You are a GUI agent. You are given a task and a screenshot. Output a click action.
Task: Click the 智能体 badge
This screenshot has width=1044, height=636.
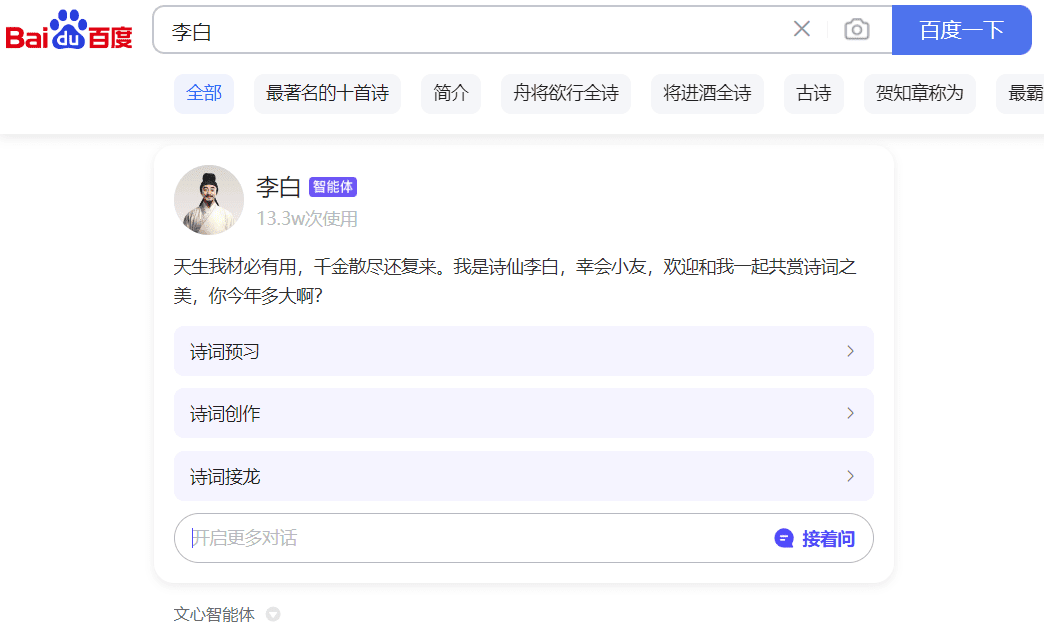coord(333,187)
